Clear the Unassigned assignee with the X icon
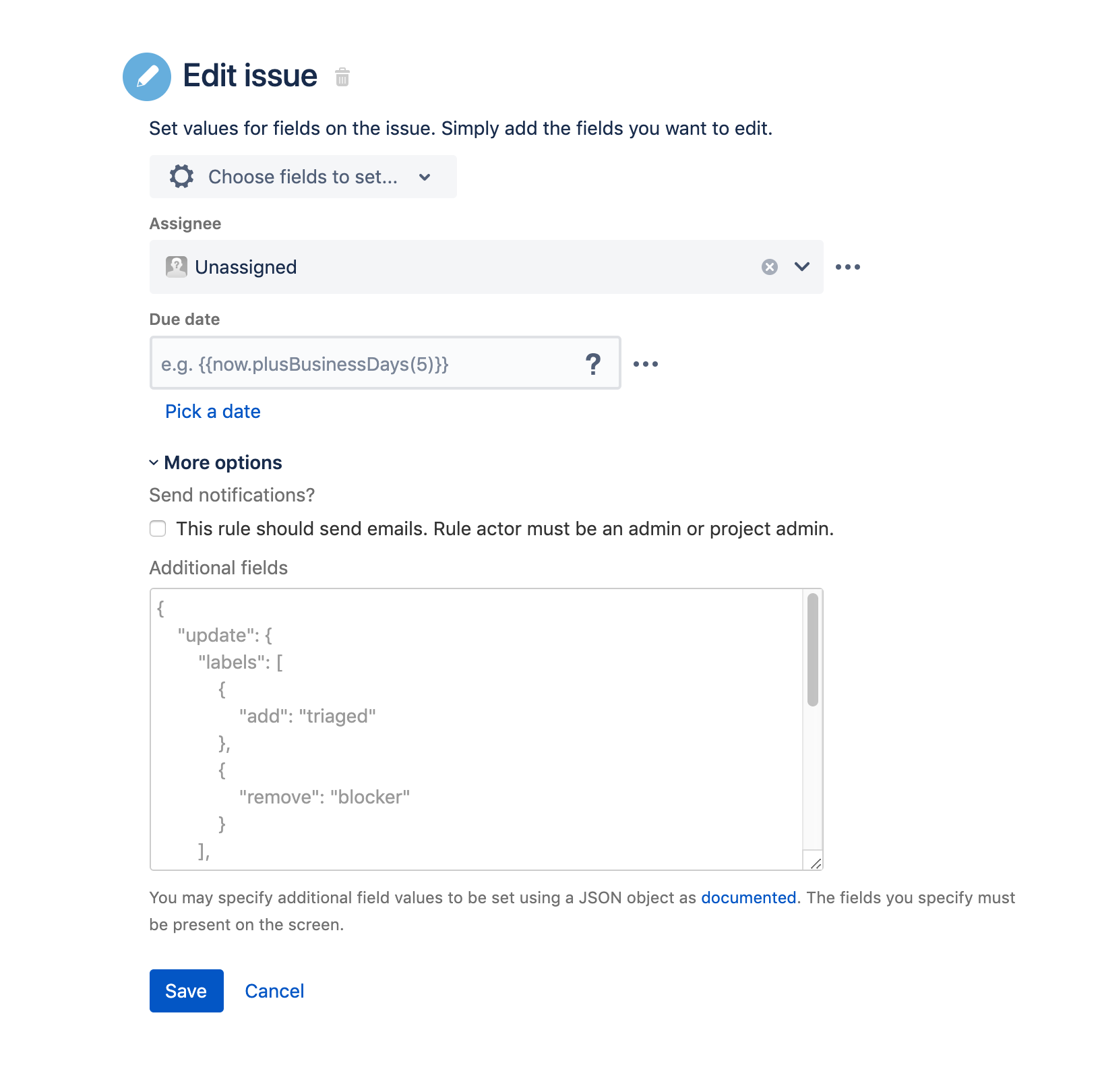The image size is (1100, 1092). [x=769, y=267]
